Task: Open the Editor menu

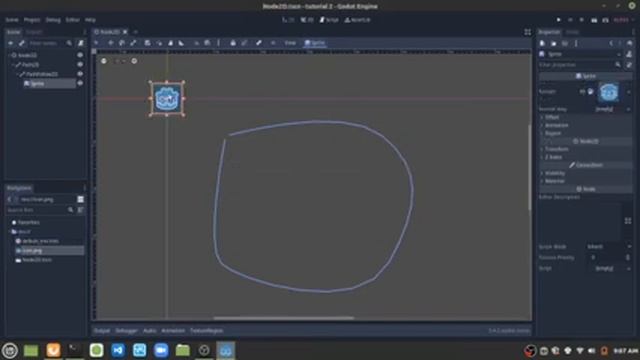Action: pyautogui.click(x=73, y=20)
